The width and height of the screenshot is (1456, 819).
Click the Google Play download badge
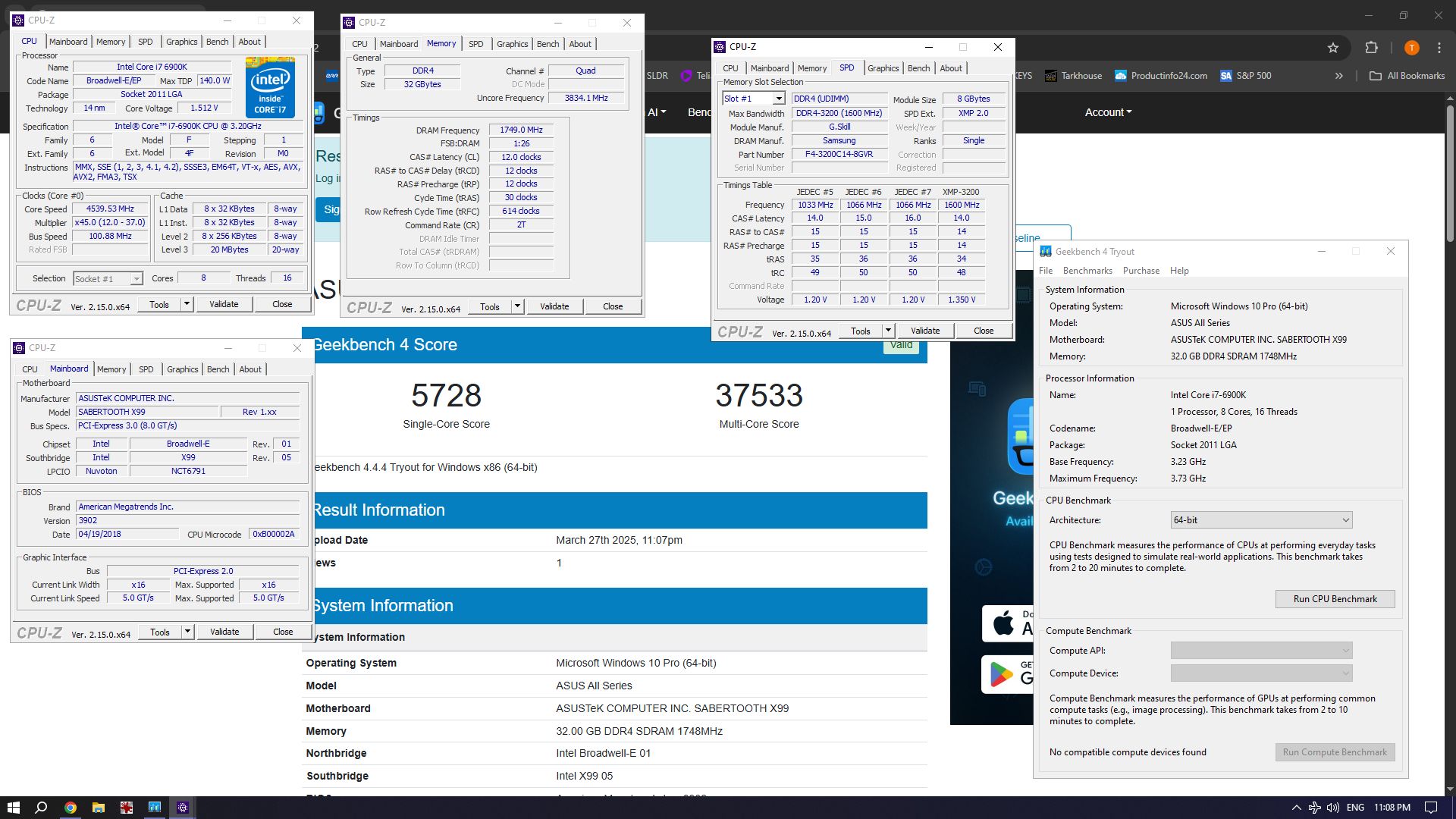[1007, 674]
